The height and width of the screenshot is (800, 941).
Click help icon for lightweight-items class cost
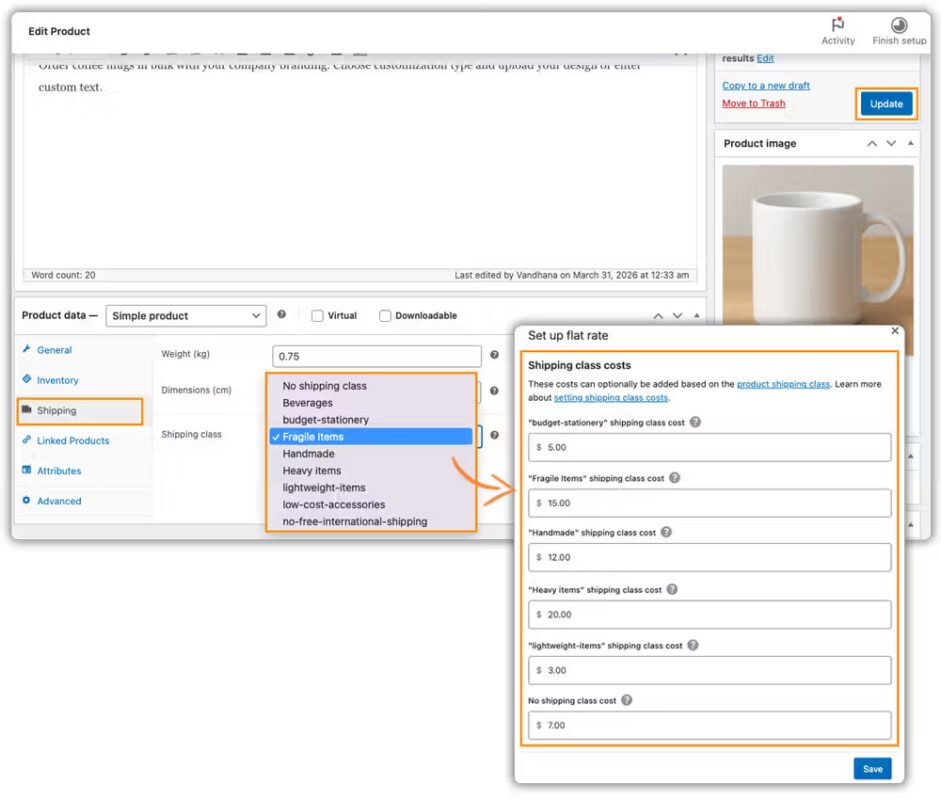tap(693, 645)
